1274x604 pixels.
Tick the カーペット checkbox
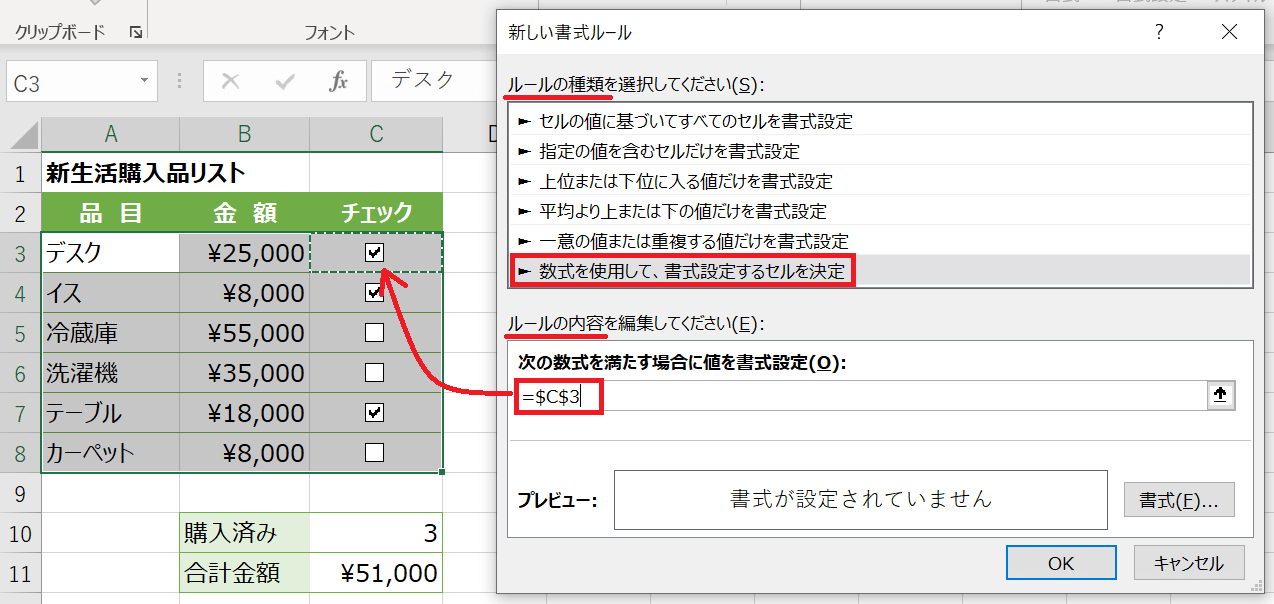(375, 452)
